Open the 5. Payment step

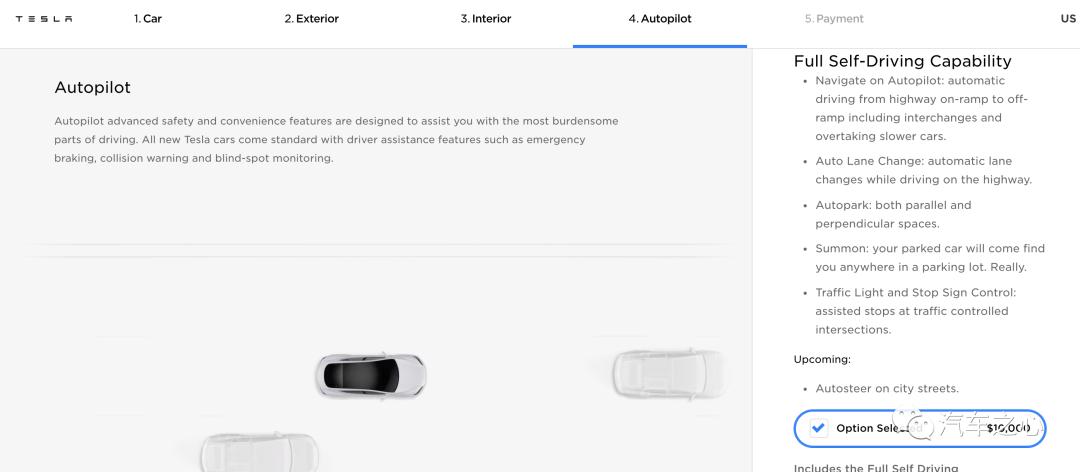click(x=833, y=19)
